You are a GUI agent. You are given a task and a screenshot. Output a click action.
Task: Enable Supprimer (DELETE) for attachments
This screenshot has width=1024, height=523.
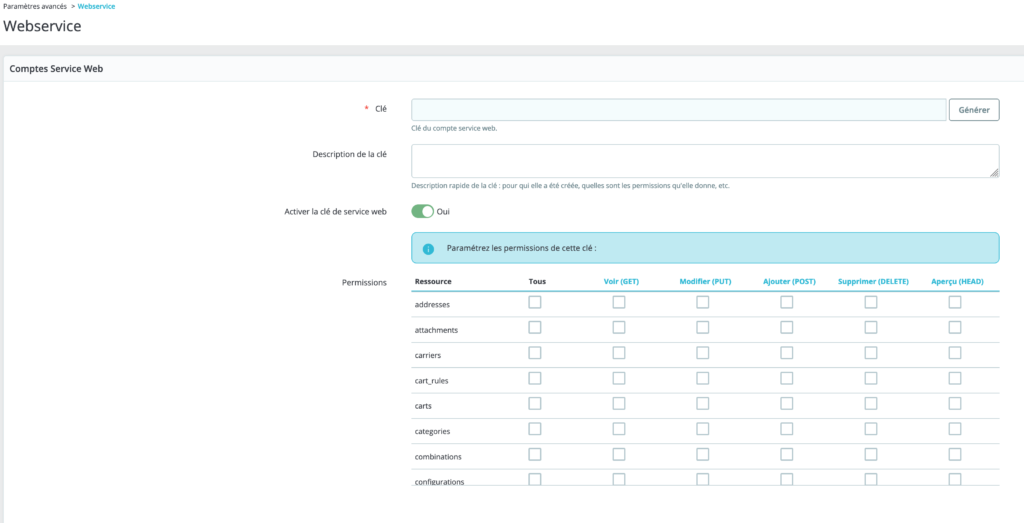(x=871, y=327)
